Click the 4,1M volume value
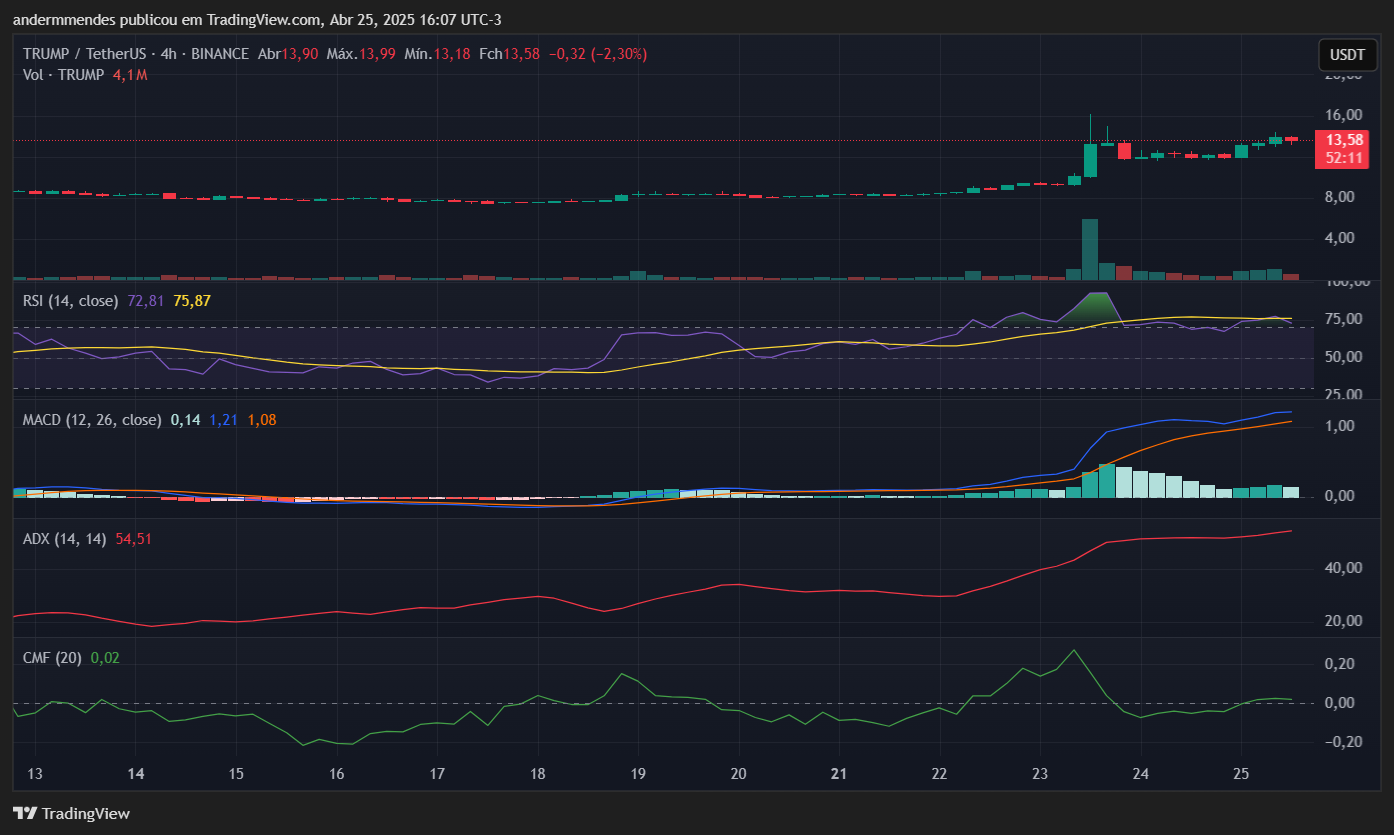Viewport: 1394px width, 835px height. [x=130, y=75]
